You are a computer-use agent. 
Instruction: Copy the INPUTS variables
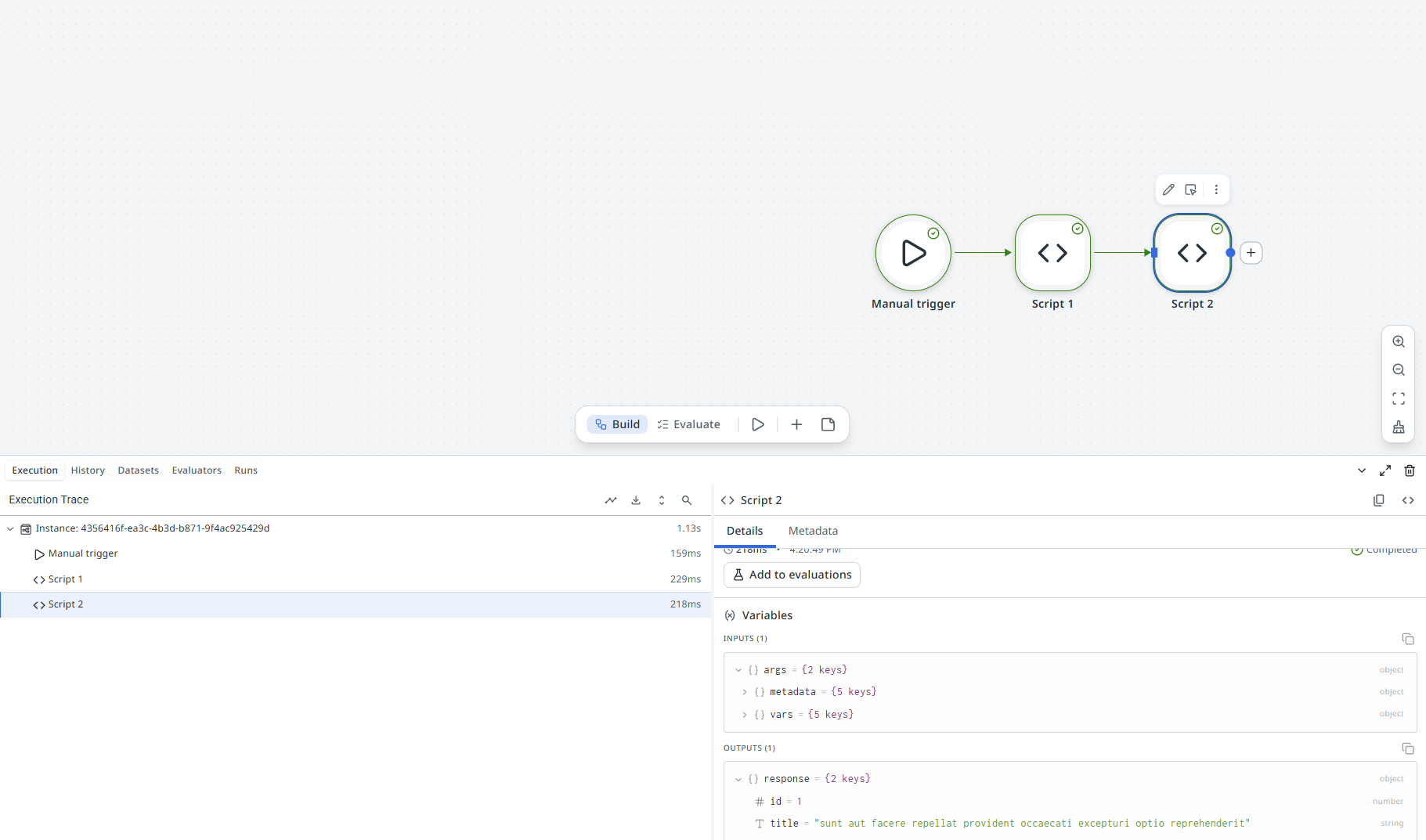1408,639
